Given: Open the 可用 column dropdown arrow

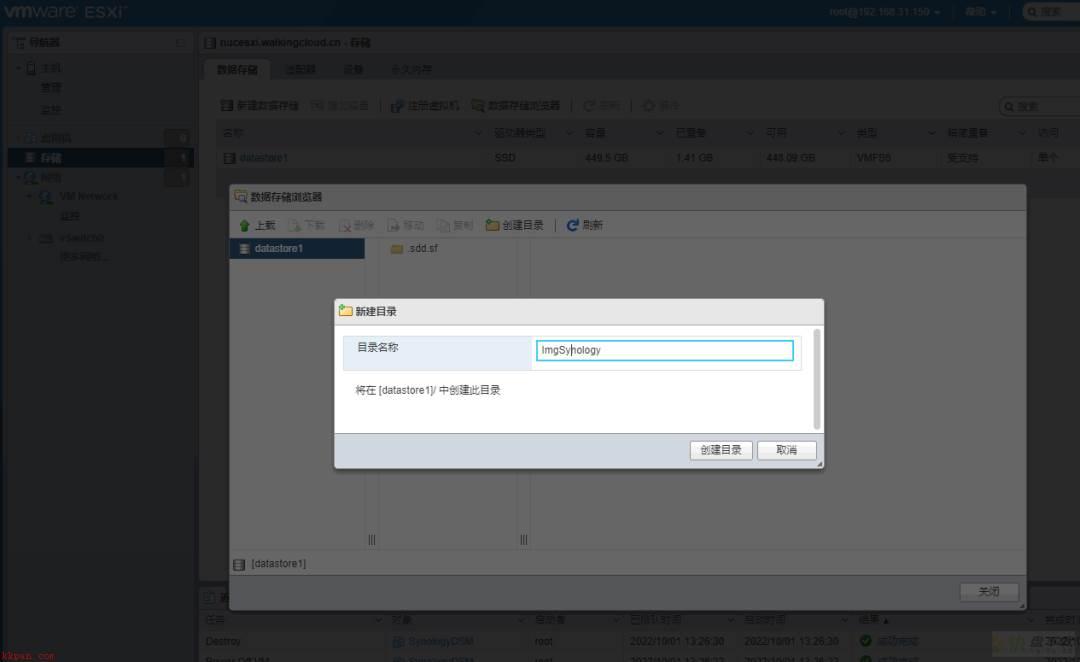Looking at the screenshot, I should 840,133.
